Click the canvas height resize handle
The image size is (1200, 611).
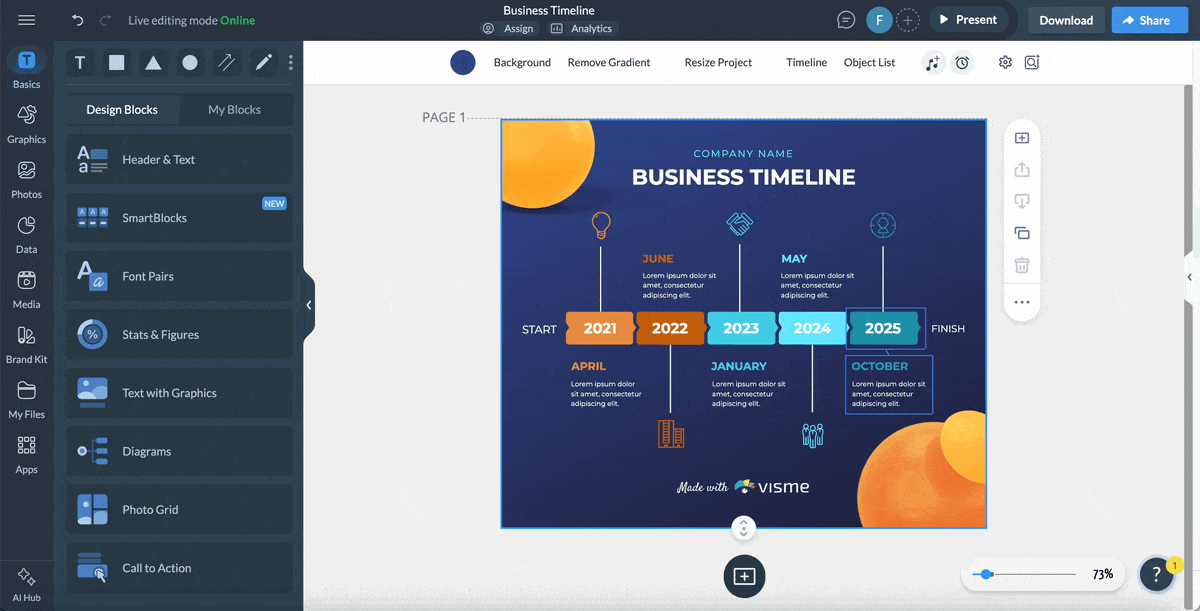[743, 529]
